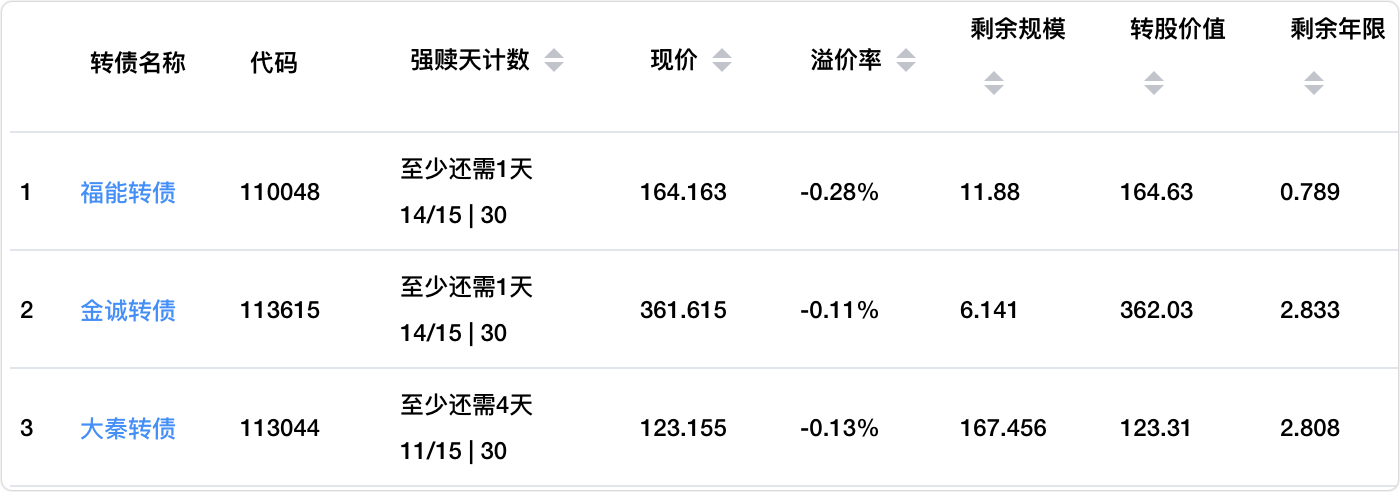
Task: Sort using the arrows under 转股价值
Action: click(x=1154, y=83)
